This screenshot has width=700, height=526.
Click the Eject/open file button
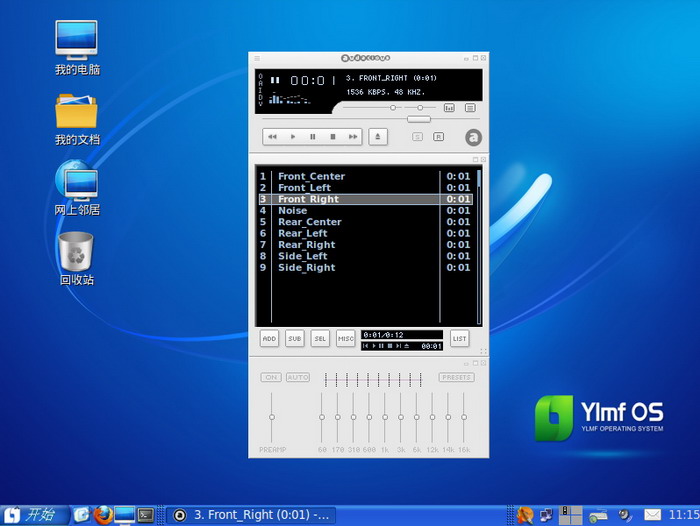coord(377,137)
